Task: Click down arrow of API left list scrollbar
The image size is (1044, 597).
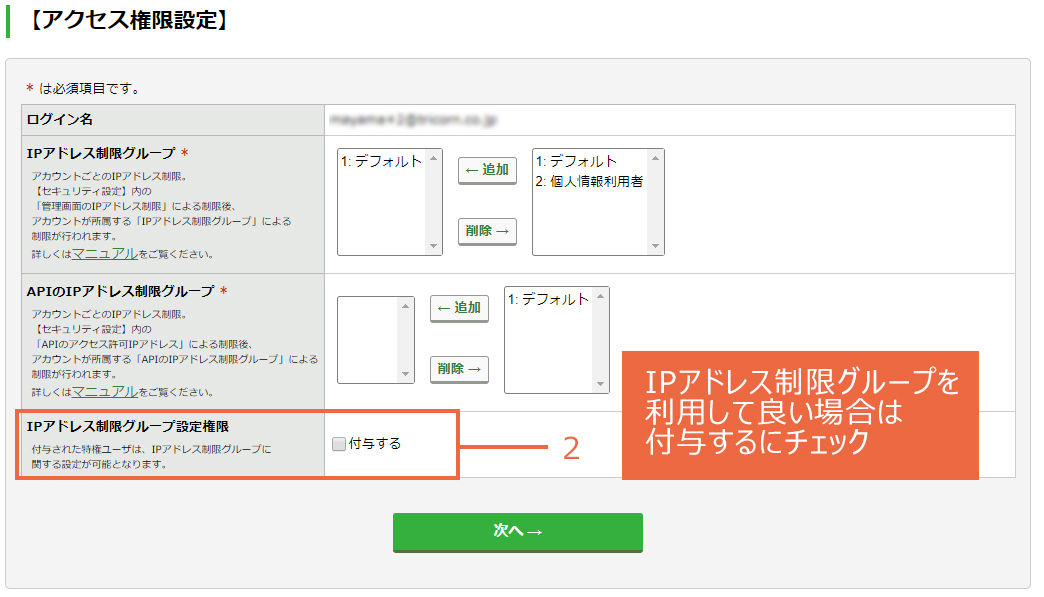Action: 405,374
